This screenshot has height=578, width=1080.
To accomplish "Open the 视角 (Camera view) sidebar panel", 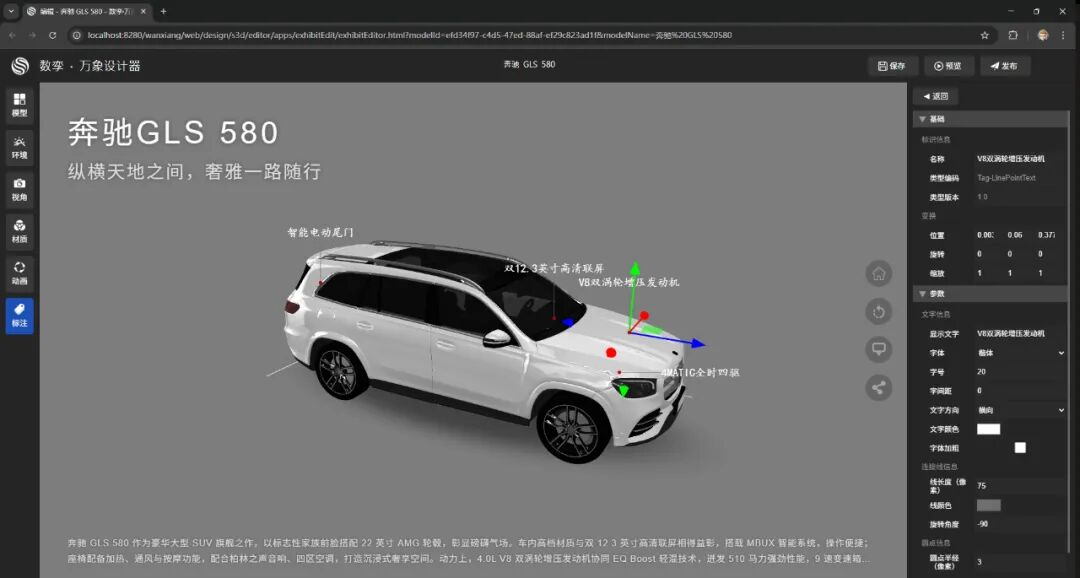I will [x=19, y=189].
